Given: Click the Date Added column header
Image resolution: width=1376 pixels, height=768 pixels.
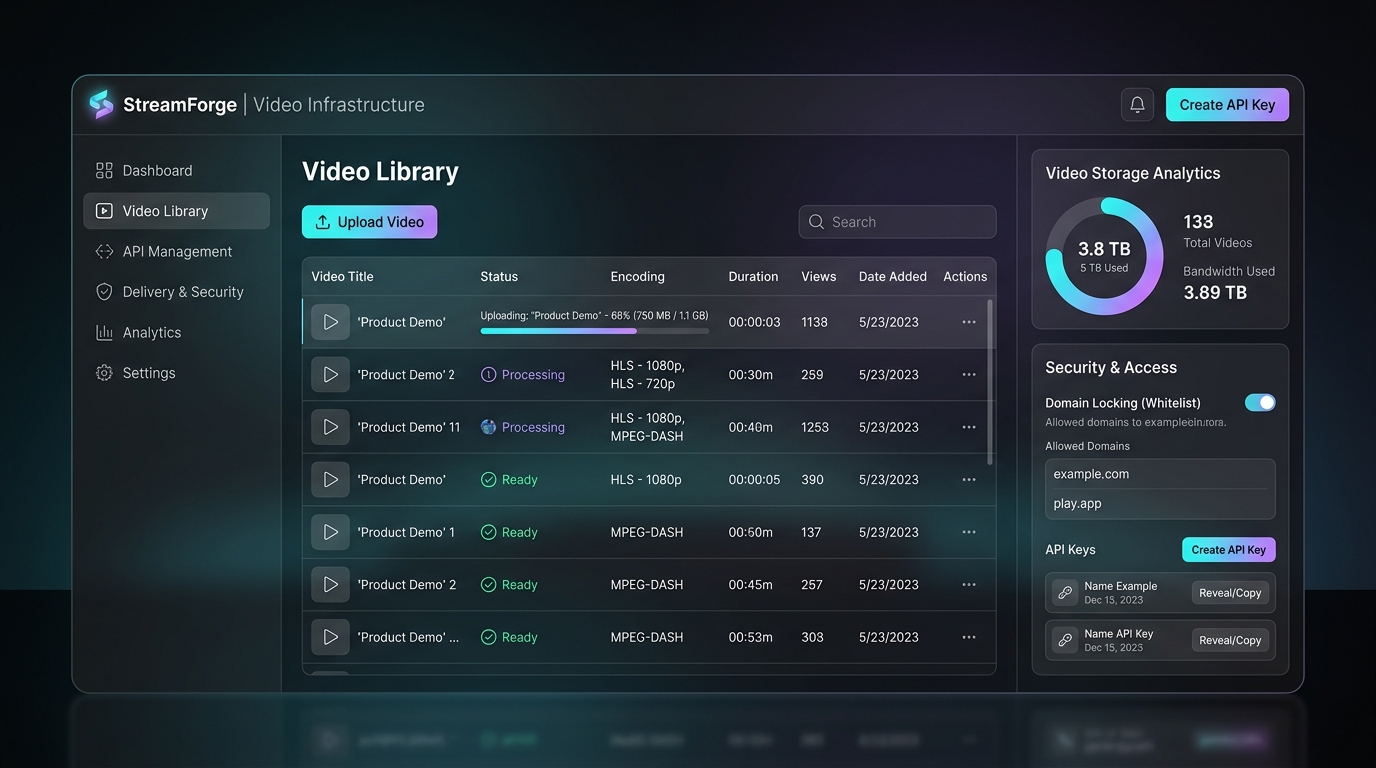Looking at the screenshot, I should tap(892, 276).
